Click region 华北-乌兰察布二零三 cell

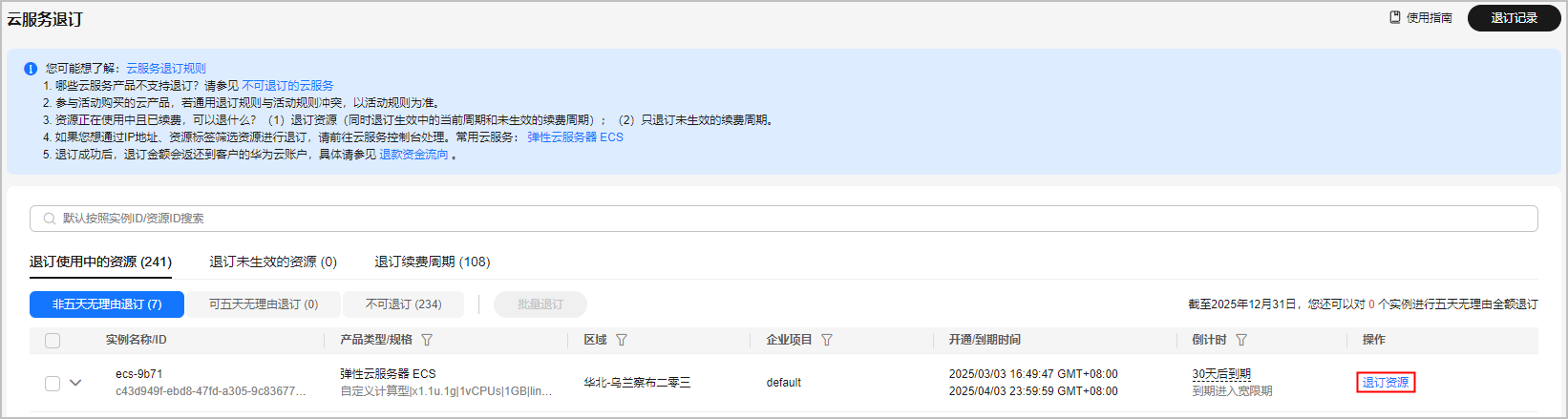point(637,383)
